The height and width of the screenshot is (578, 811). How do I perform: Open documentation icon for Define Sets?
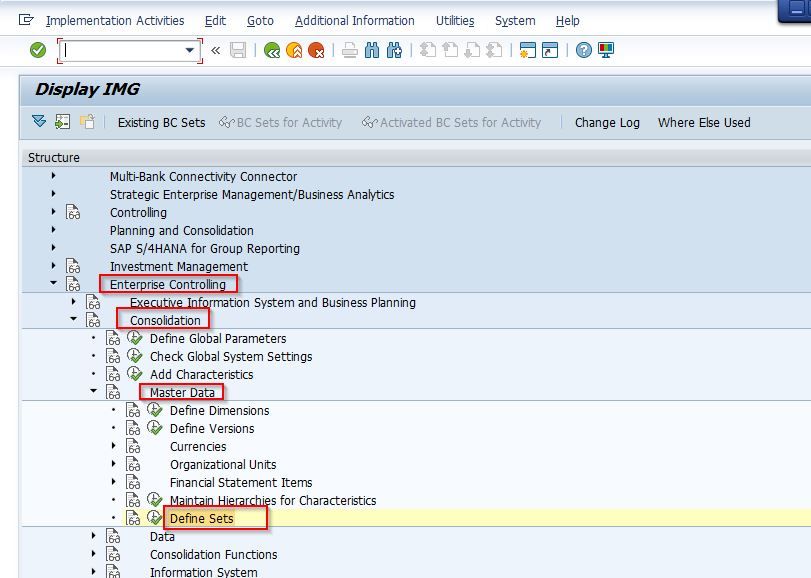point(133,518)
